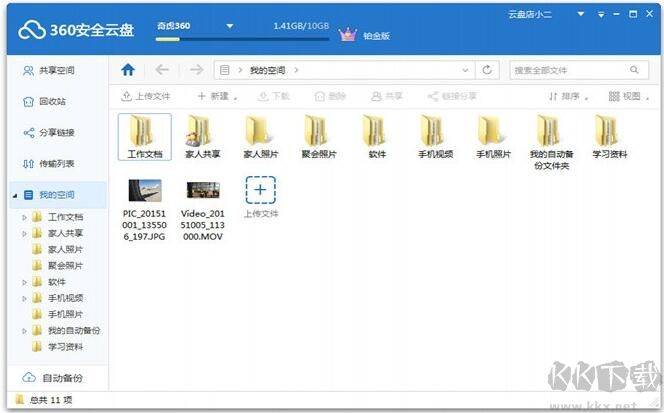
Task: Open the 视图 view dropdown
Action: tap(629, 96)
